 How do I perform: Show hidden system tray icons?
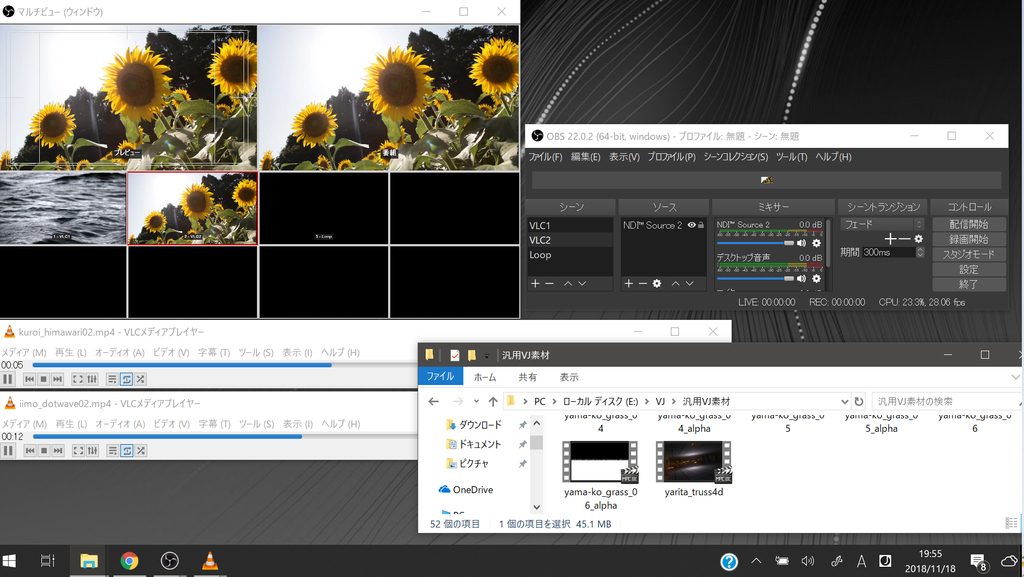point(756,561)
